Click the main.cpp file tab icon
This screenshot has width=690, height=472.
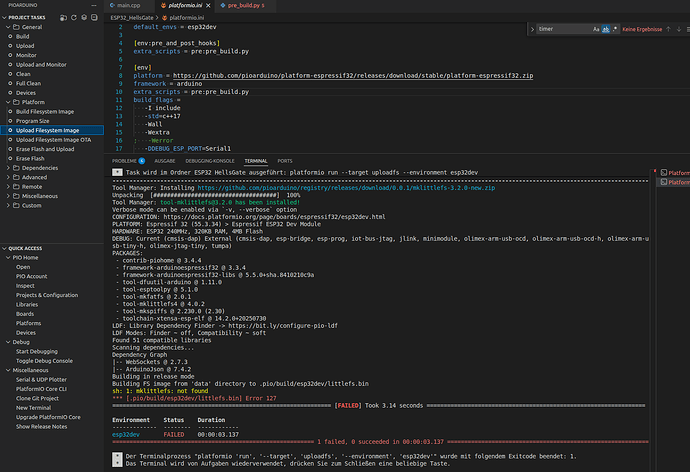112,6
